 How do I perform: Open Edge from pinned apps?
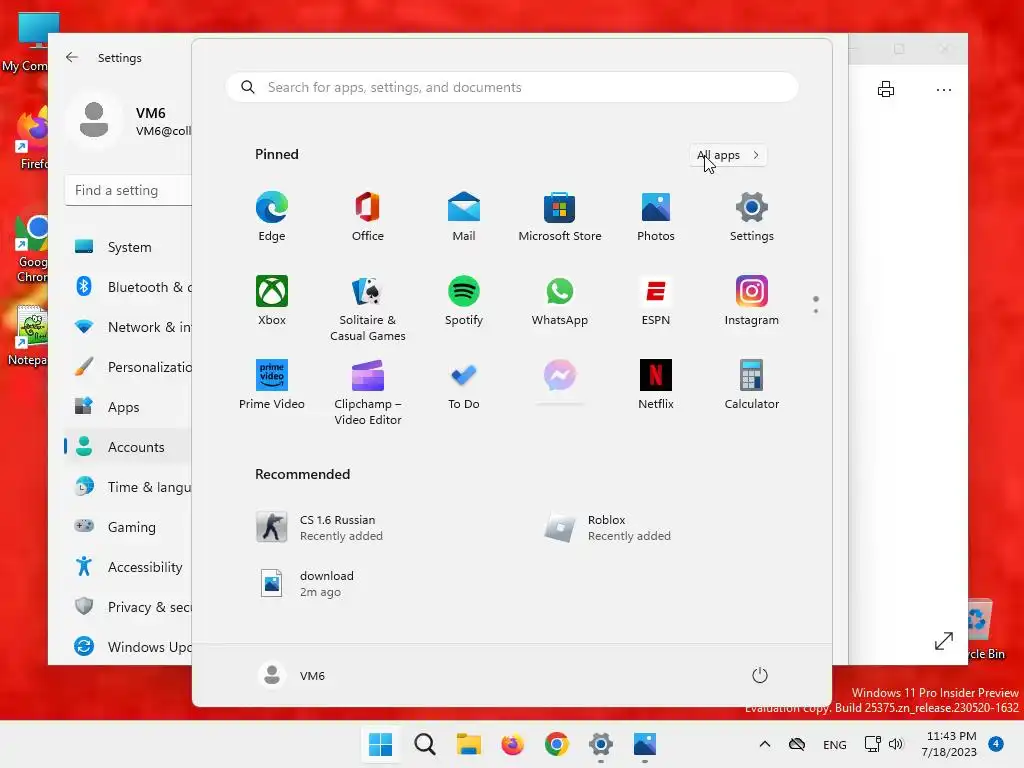(272, 216)
